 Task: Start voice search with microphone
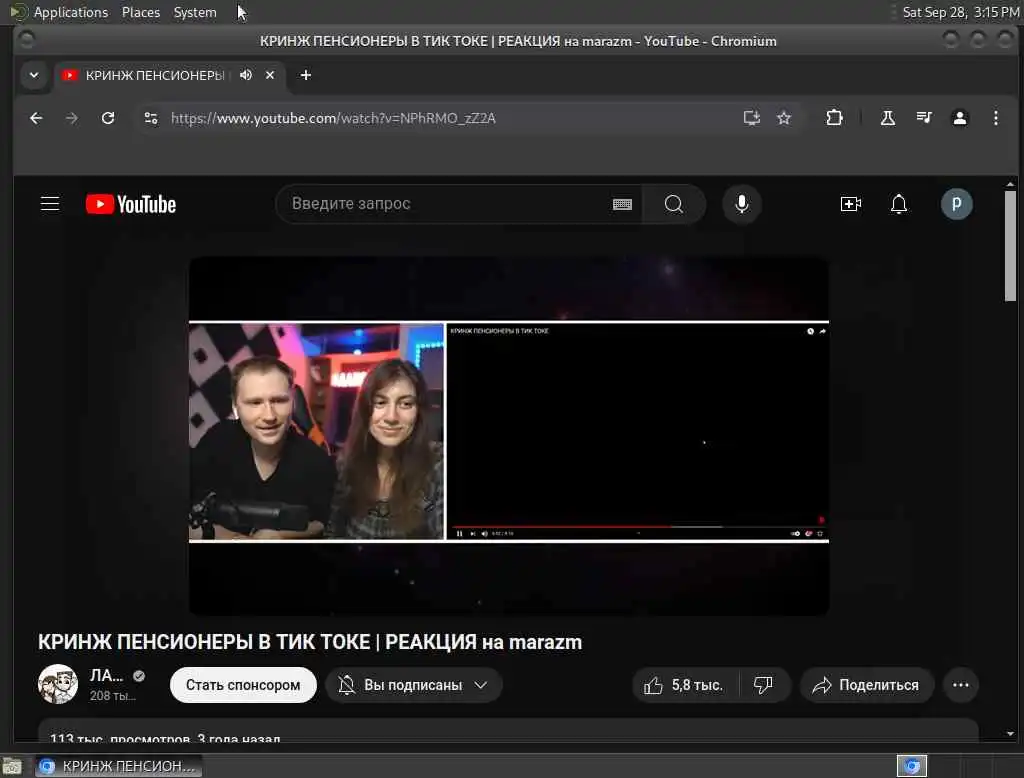coord(742,204)
